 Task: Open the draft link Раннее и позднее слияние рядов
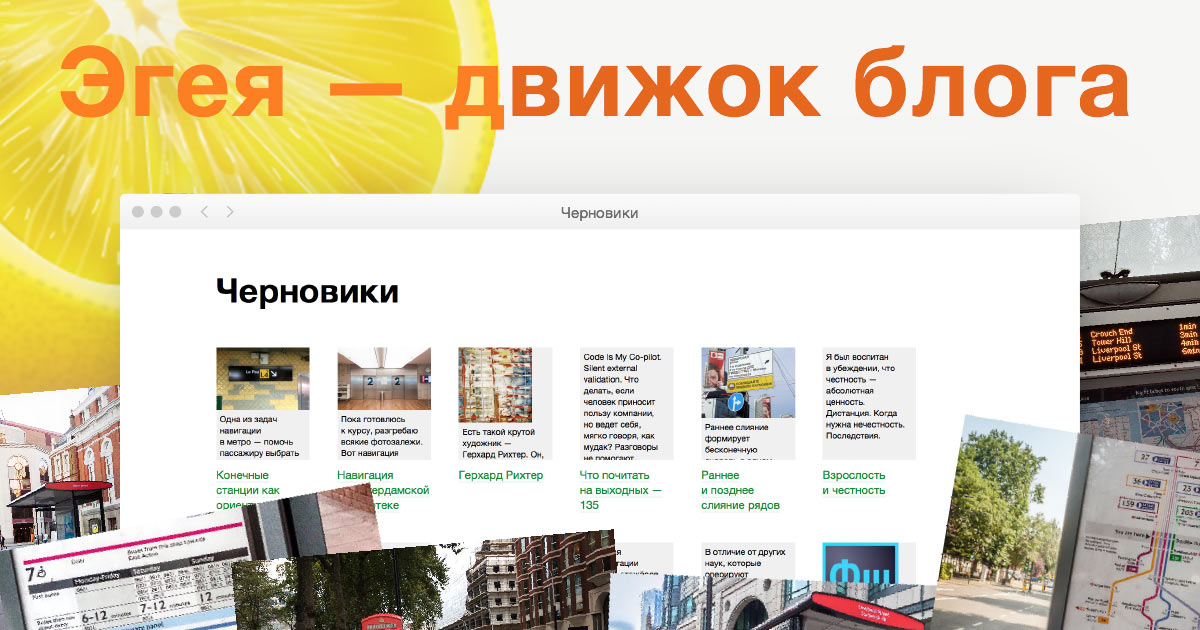click(x=741, y=491)
